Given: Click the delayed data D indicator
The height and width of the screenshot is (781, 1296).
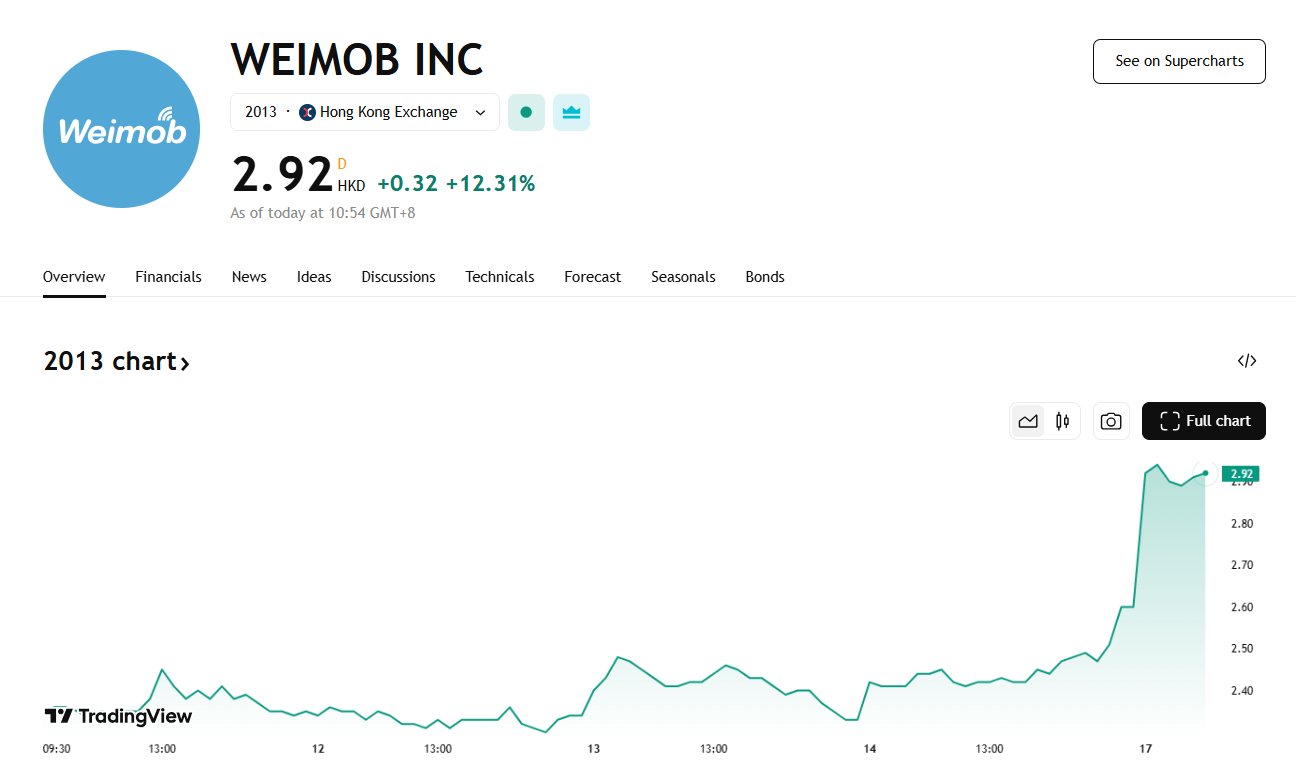Looking at the screenshot, I should (x=342, y=163).
